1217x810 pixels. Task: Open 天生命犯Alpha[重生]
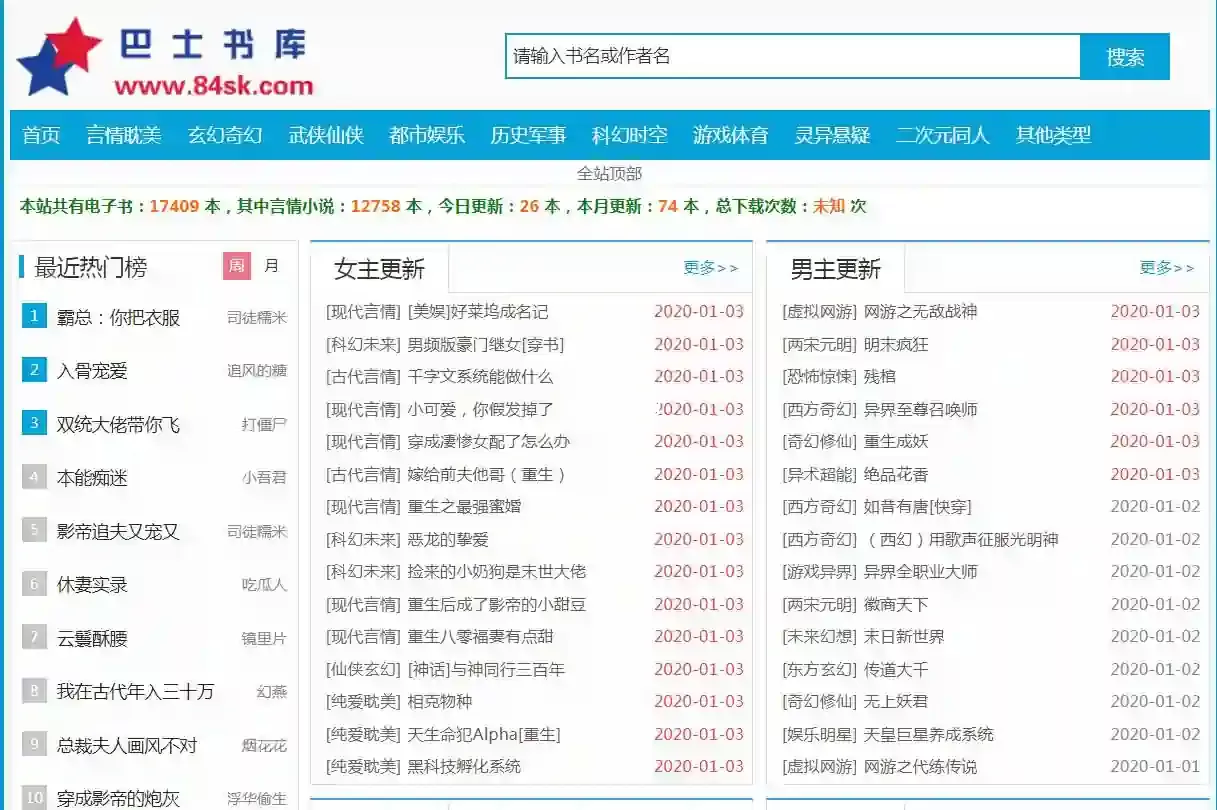tap(484, 734)
